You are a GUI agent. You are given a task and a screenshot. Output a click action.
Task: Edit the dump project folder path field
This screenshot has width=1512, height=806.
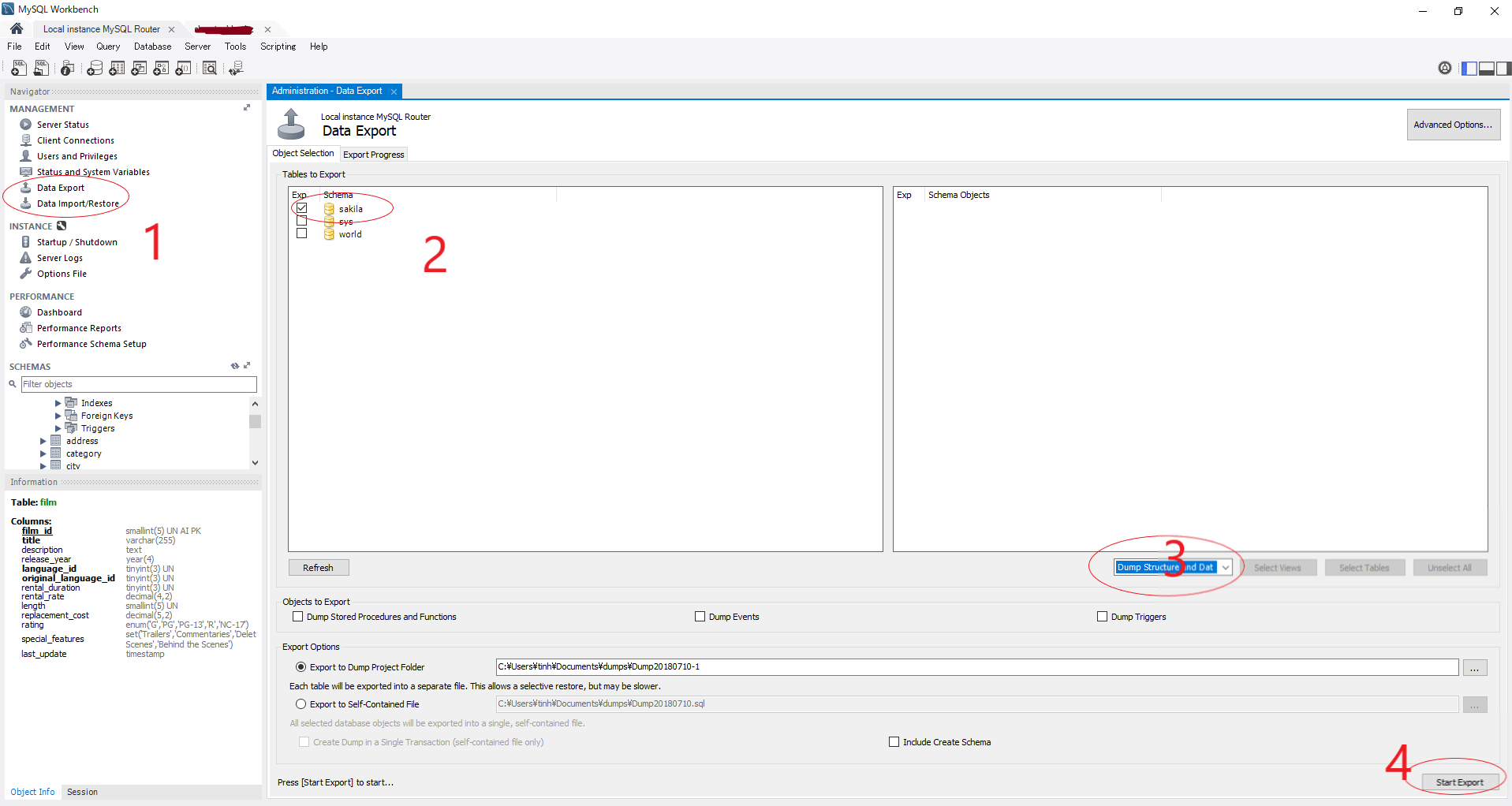977,667
